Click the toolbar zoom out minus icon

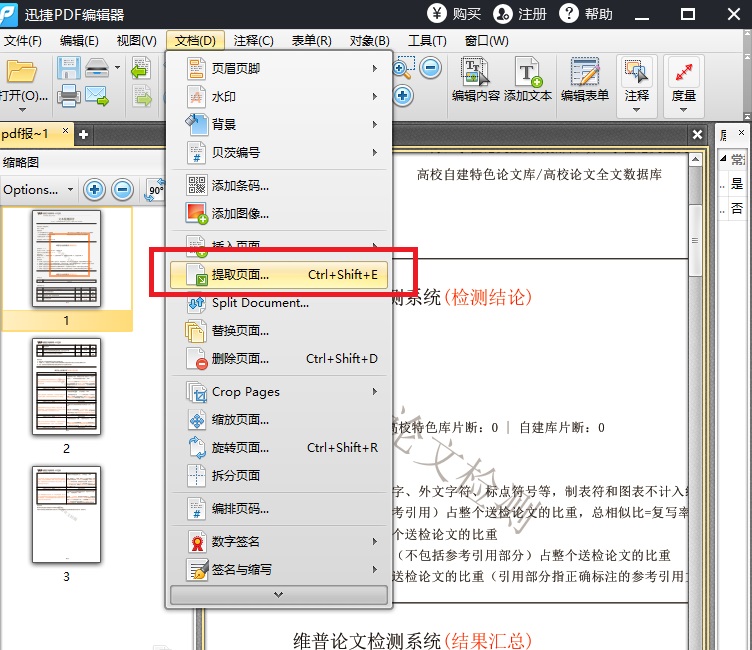pos(430,68)
